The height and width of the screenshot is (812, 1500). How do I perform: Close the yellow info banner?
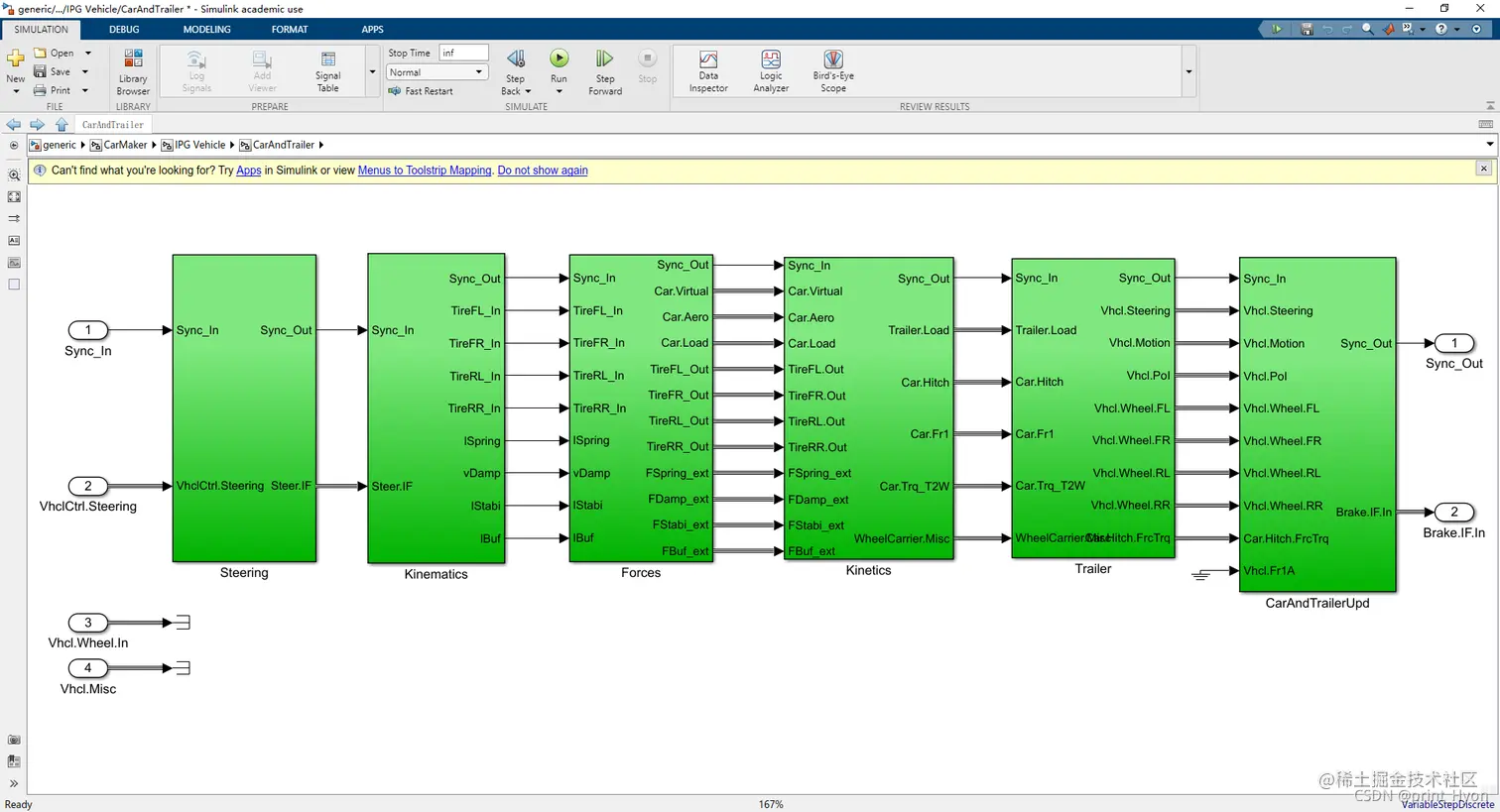1484,169
